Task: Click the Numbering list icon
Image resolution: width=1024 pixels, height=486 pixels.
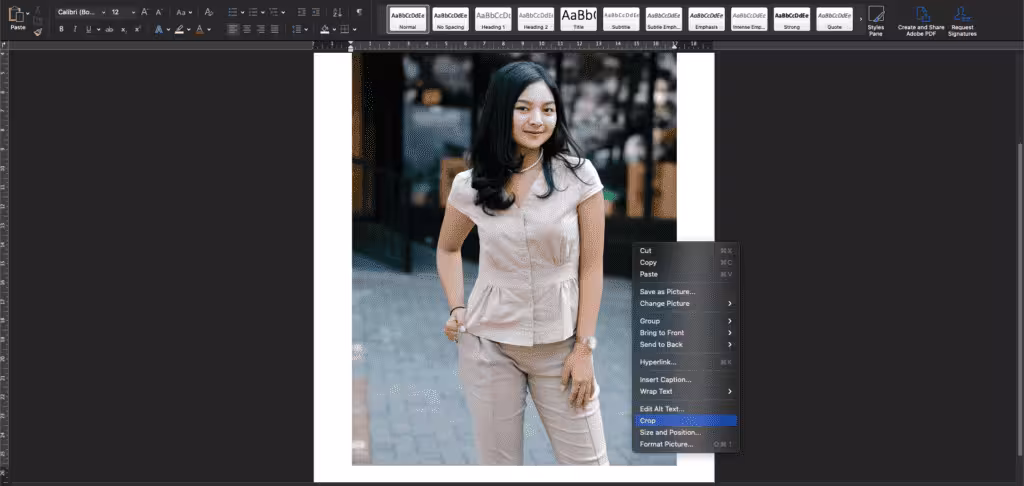Action: click(253, 12)
